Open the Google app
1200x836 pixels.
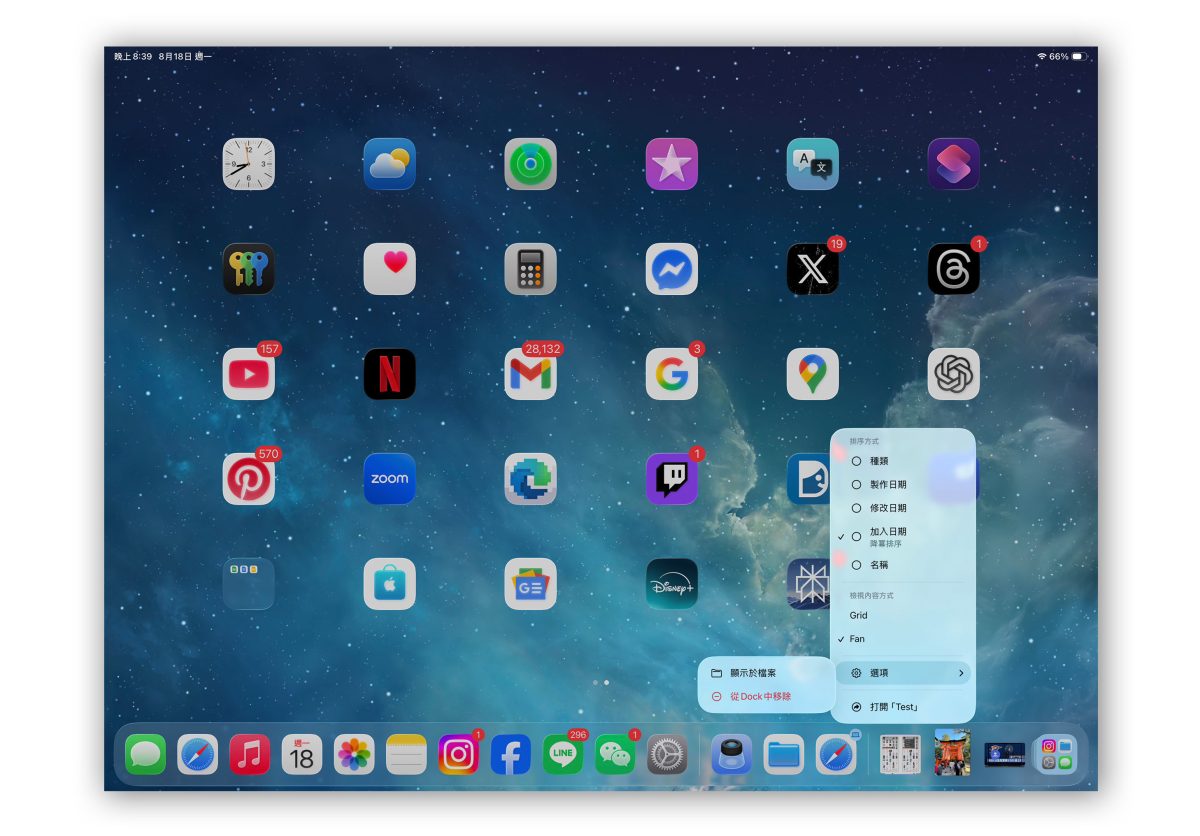tap(671, 374)
